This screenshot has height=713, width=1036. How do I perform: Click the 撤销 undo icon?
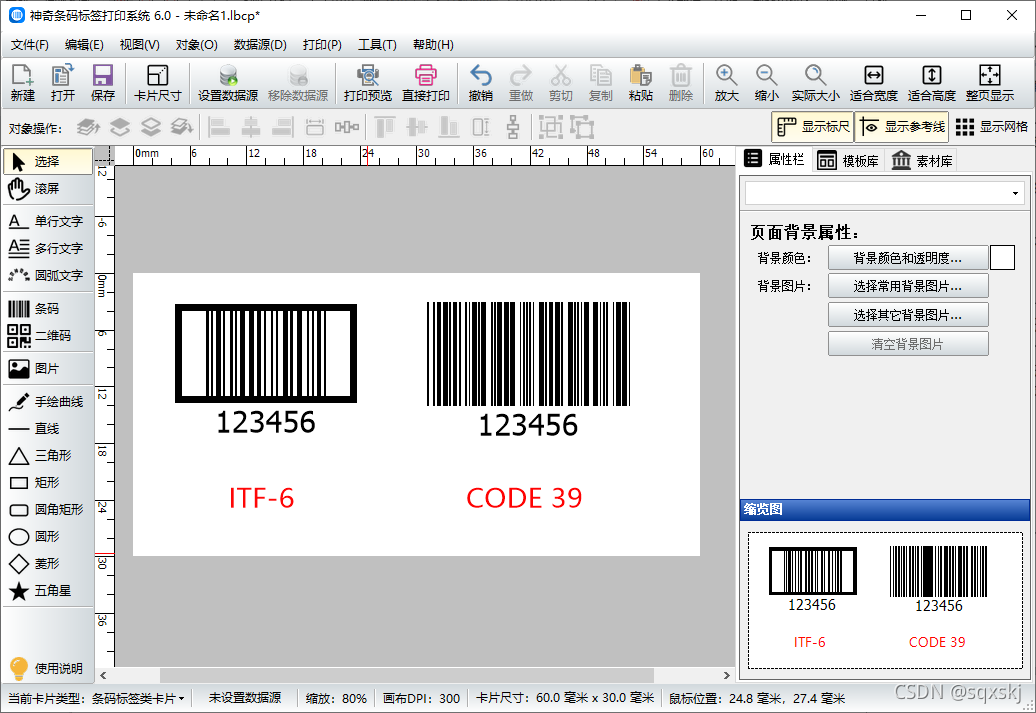pyautogui.click(x=480, y=83)
